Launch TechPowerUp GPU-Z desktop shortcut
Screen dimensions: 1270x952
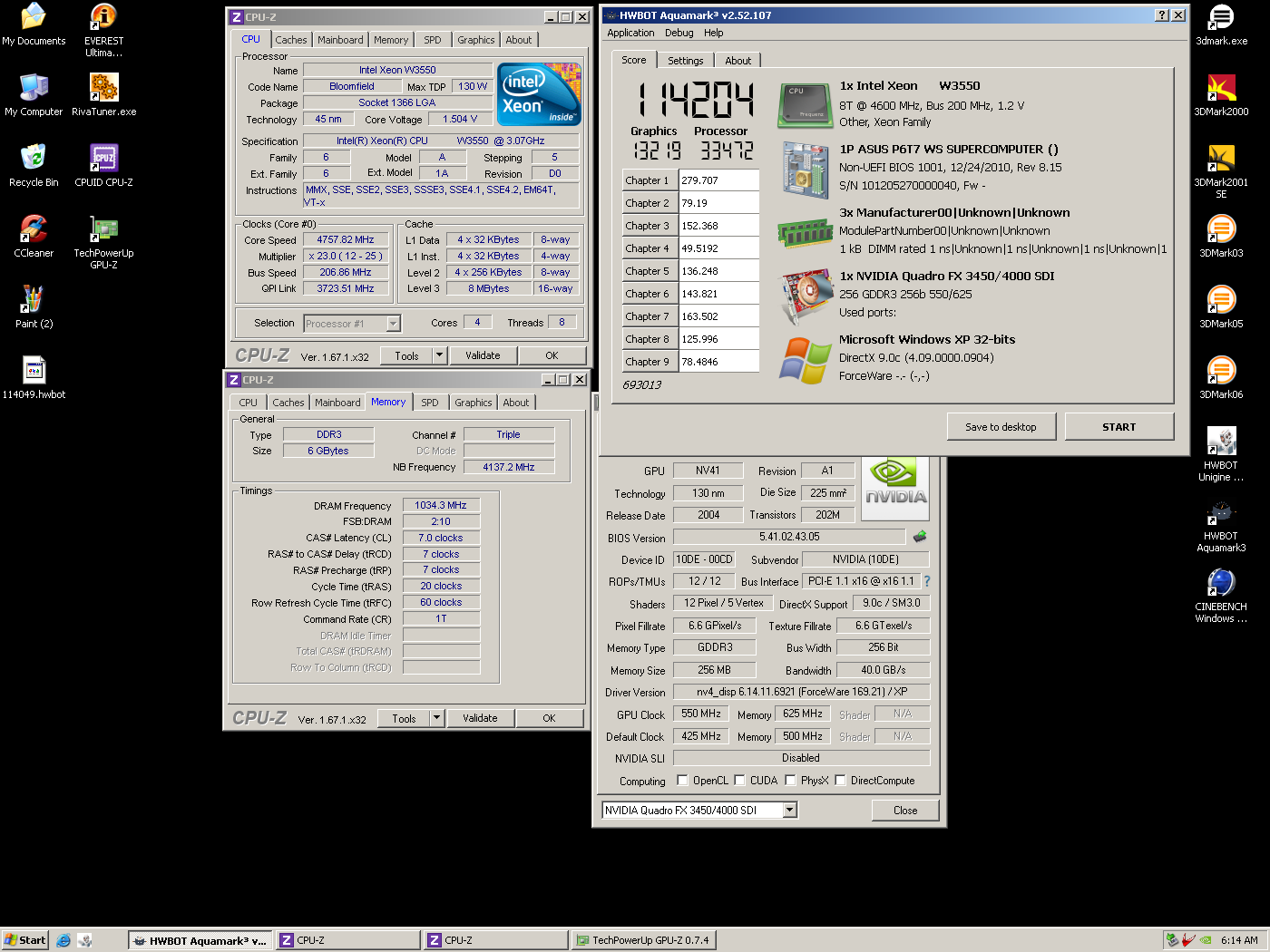point(104,242)
